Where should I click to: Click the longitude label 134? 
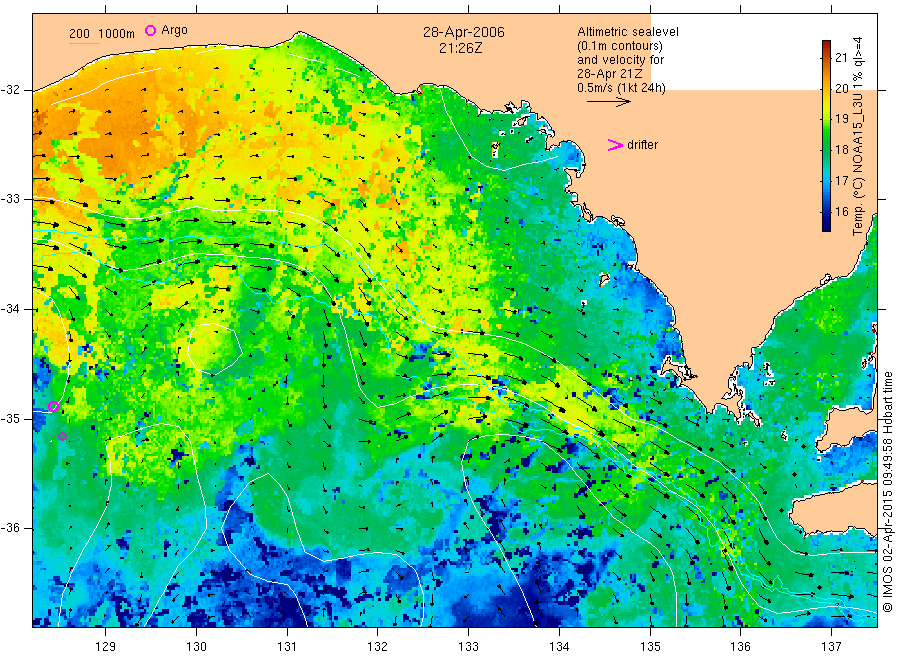click(x=559, y=647)
